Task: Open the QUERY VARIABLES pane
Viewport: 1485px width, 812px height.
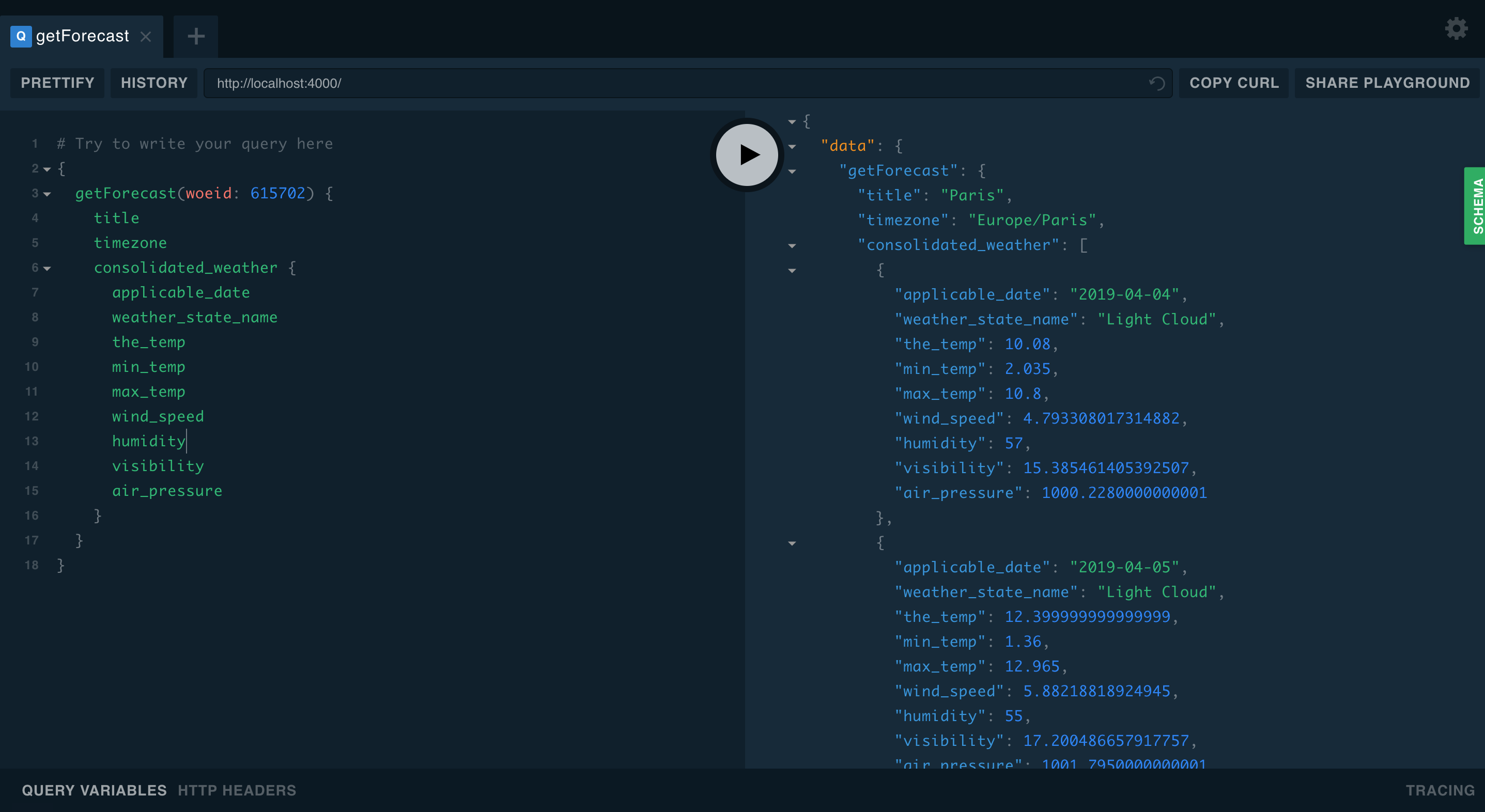Action: (x=94, y=790)
